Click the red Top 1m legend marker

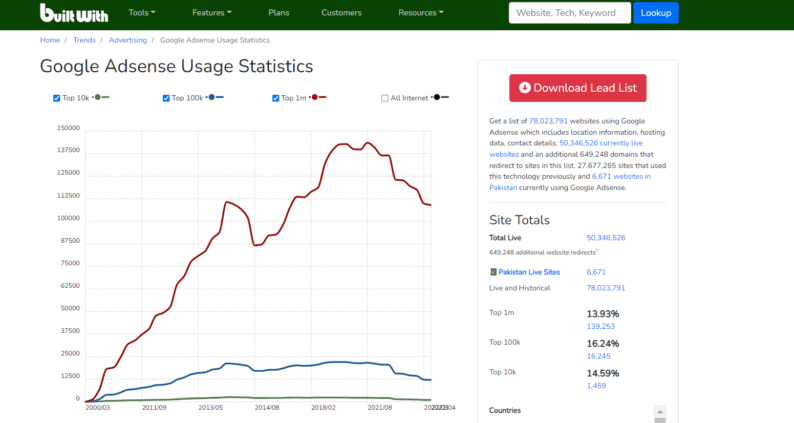coord(317,97)
